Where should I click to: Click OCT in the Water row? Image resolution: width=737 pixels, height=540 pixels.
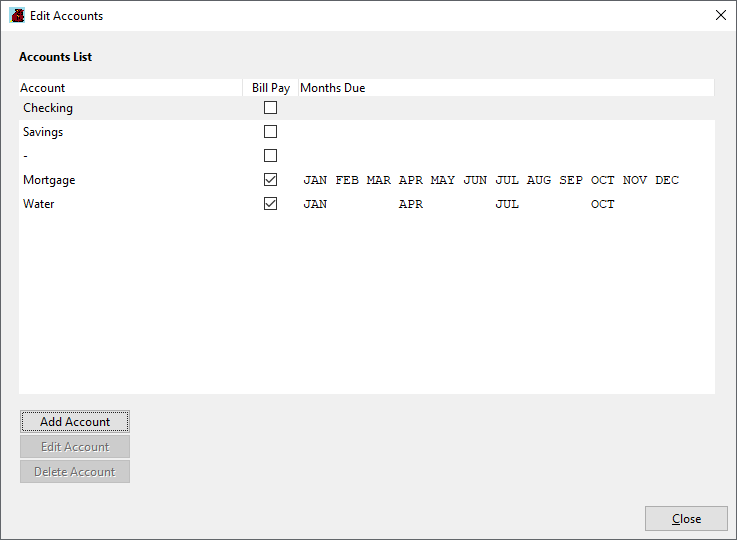(603, 204)
